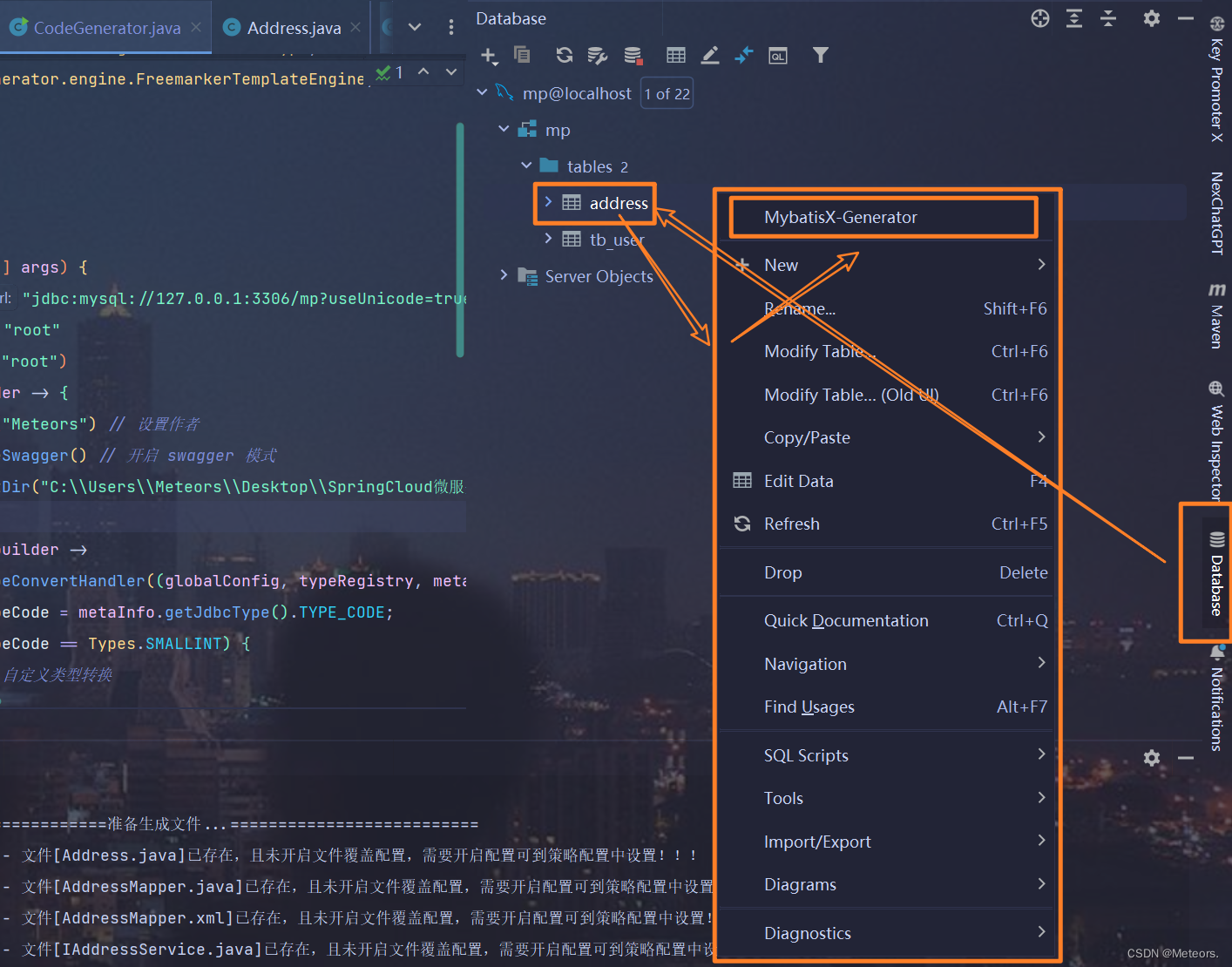Open the Tools submenu
The height and width of the screenshot is (967, 1232).
pyautogui.click(x=884, y=798)
